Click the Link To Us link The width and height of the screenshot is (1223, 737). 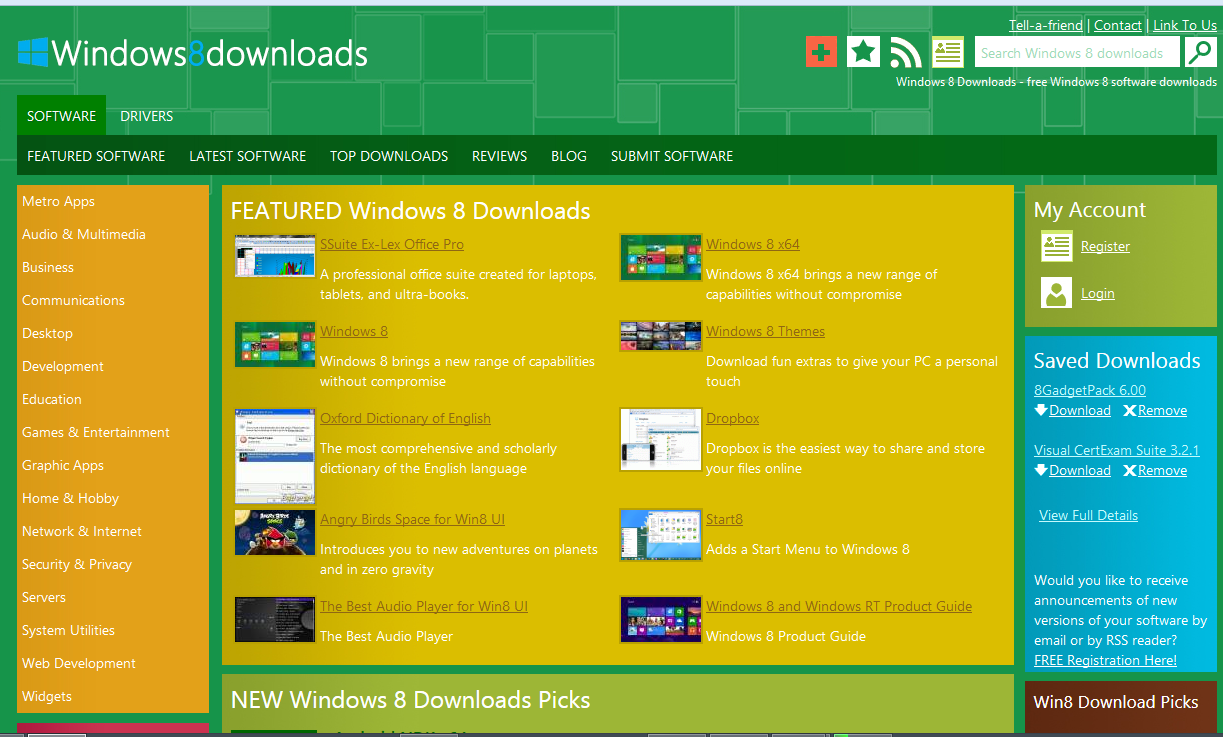[x=1185, y=25]
